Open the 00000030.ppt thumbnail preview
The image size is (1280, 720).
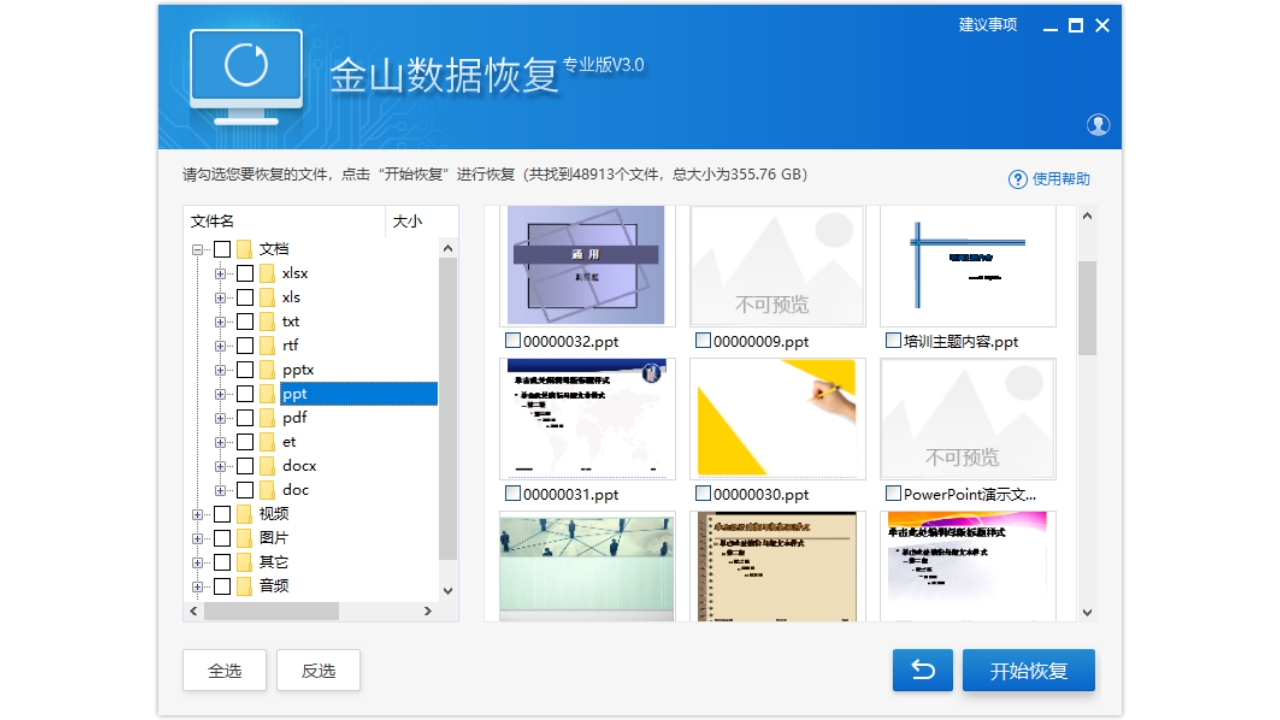777,419
